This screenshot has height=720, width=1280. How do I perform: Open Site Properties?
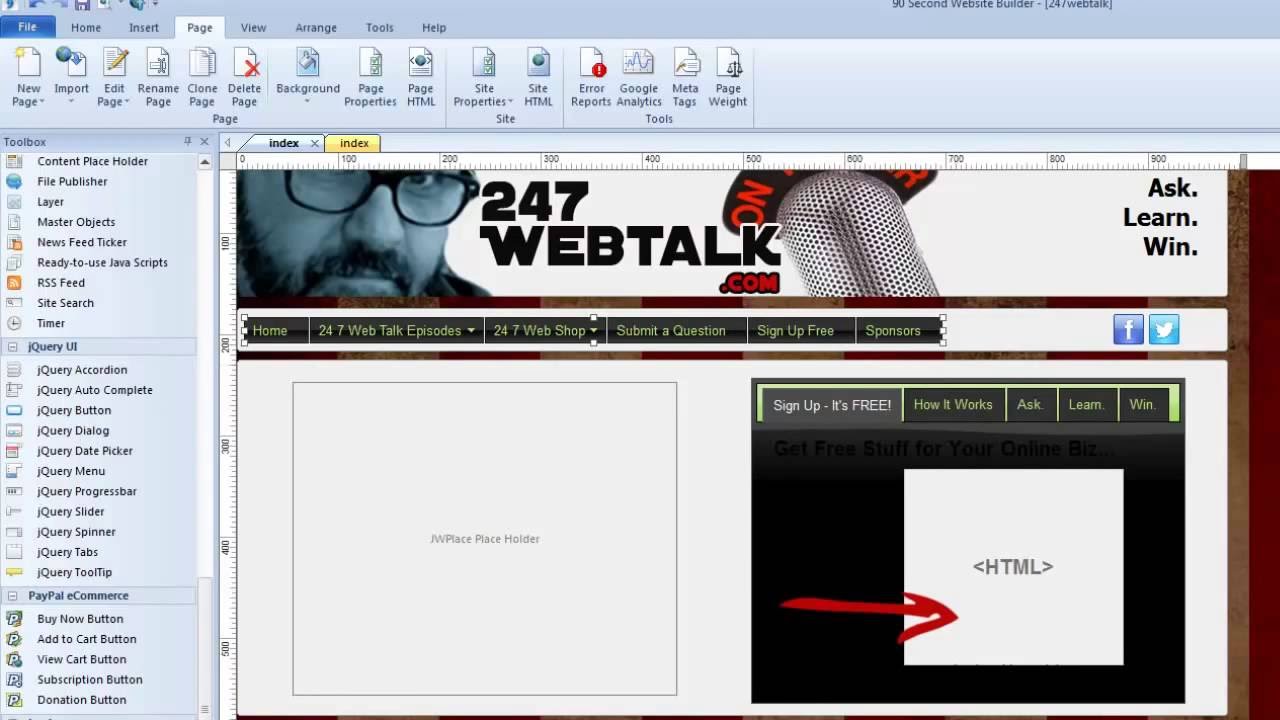[484, 77]
